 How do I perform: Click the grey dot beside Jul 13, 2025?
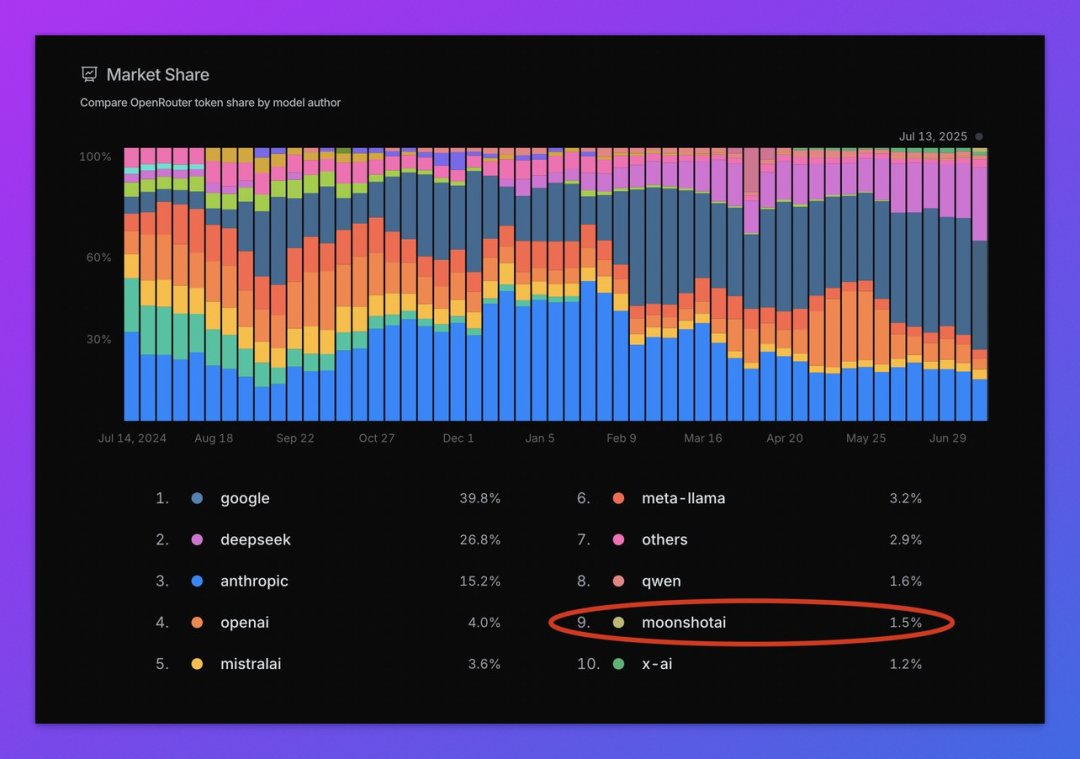pos(979,136)
